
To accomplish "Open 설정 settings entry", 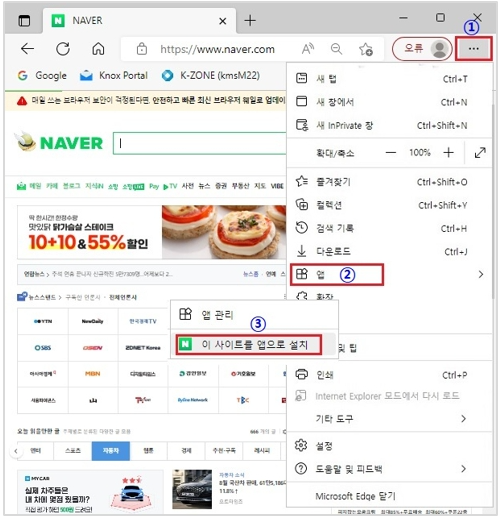I will 389,446.
